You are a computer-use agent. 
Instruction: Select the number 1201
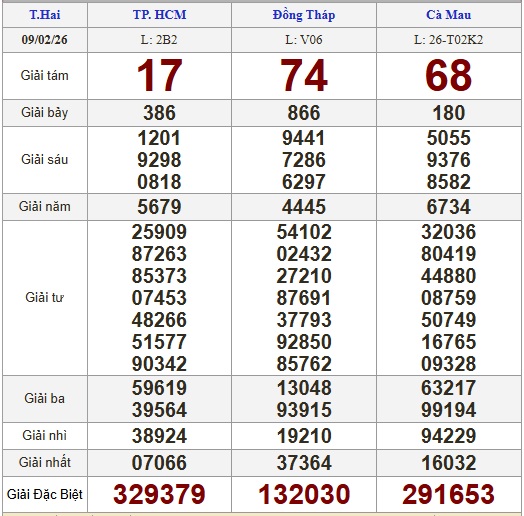pos(159,138)
